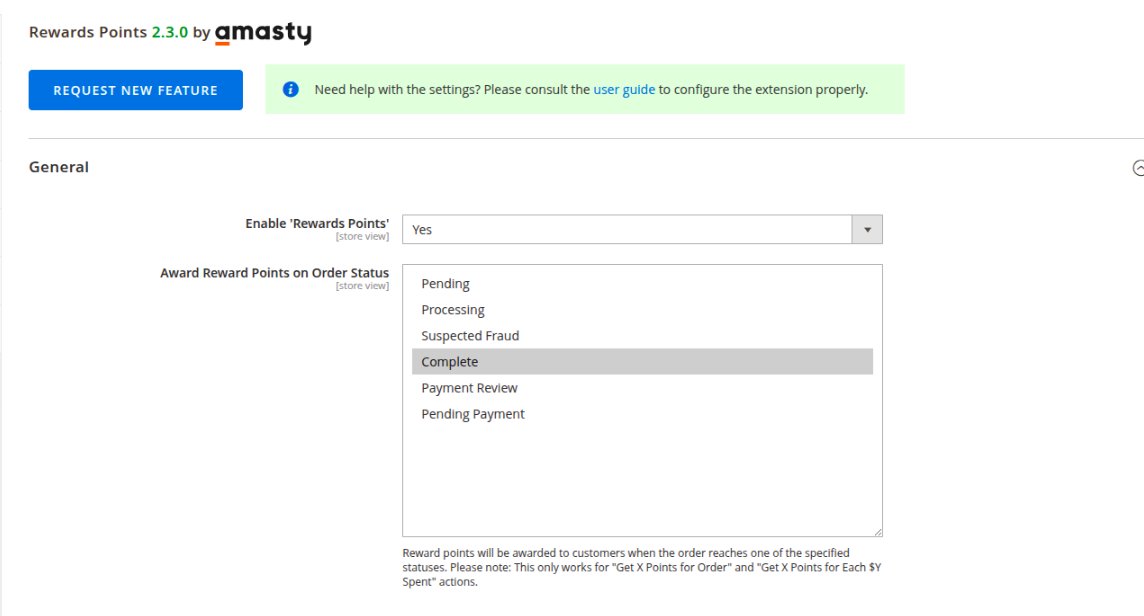Open the user guide link
1144x616 pixels.
624,89
